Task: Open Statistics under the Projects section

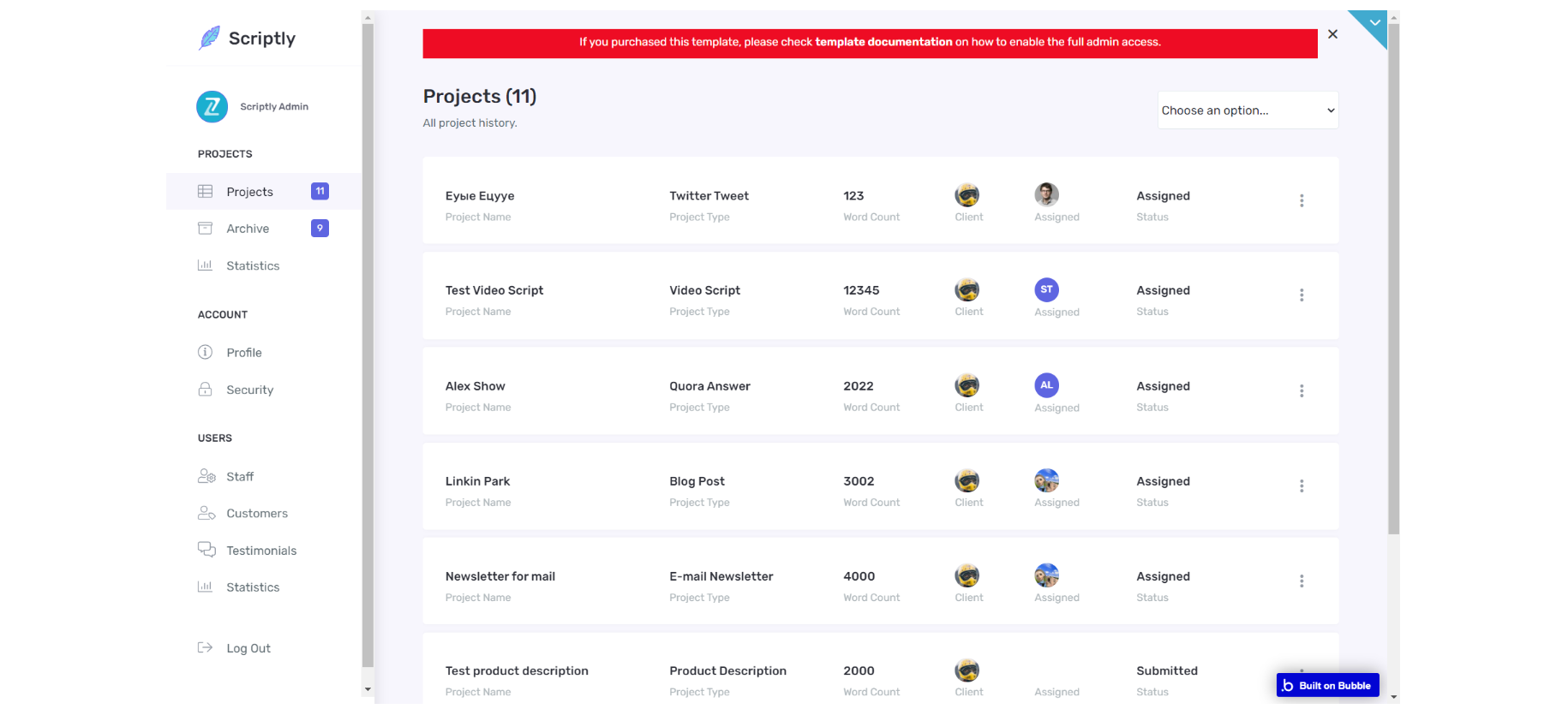Action: 253,266
